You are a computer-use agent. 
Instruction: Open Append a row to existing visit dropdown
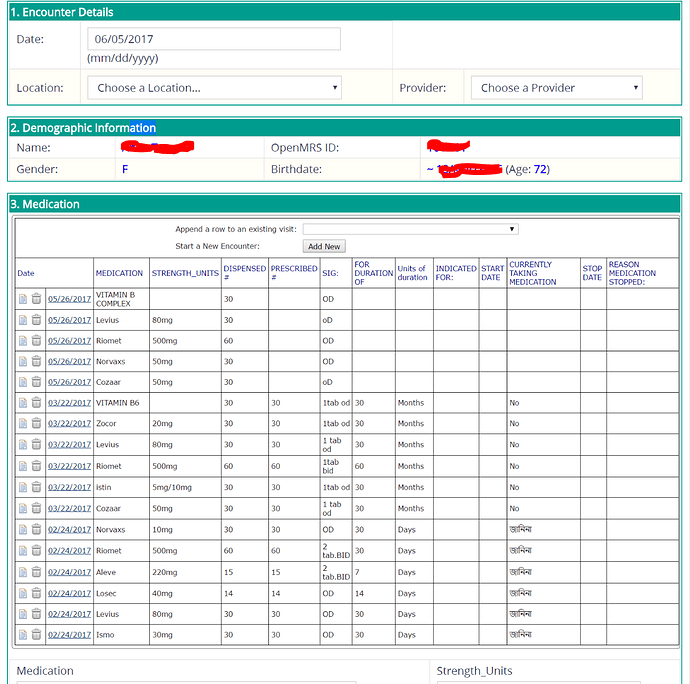(411, 229)
